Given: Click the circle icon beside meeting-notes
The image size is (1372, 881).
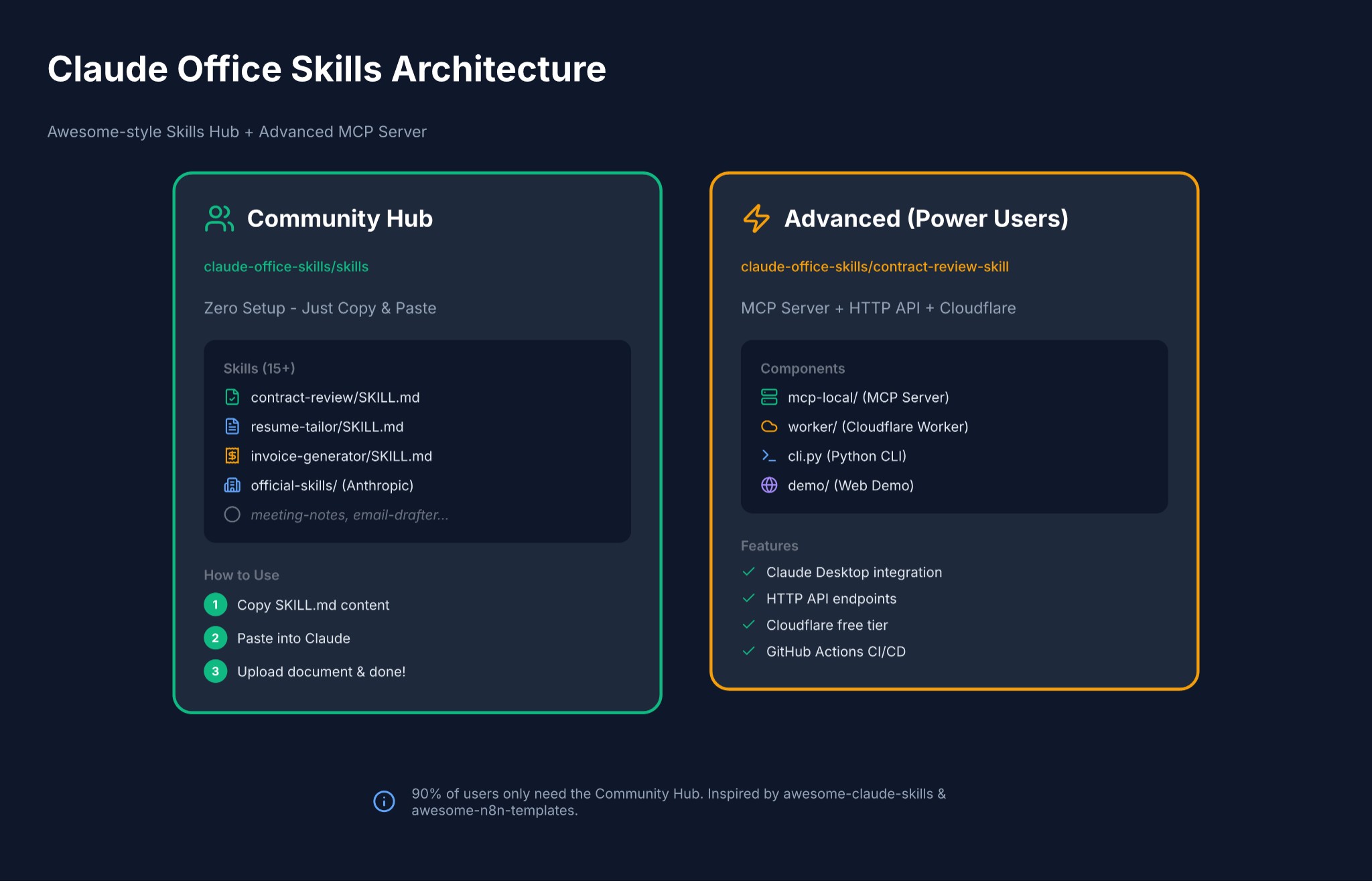Looking at the screenshot, I should [232, 515].
